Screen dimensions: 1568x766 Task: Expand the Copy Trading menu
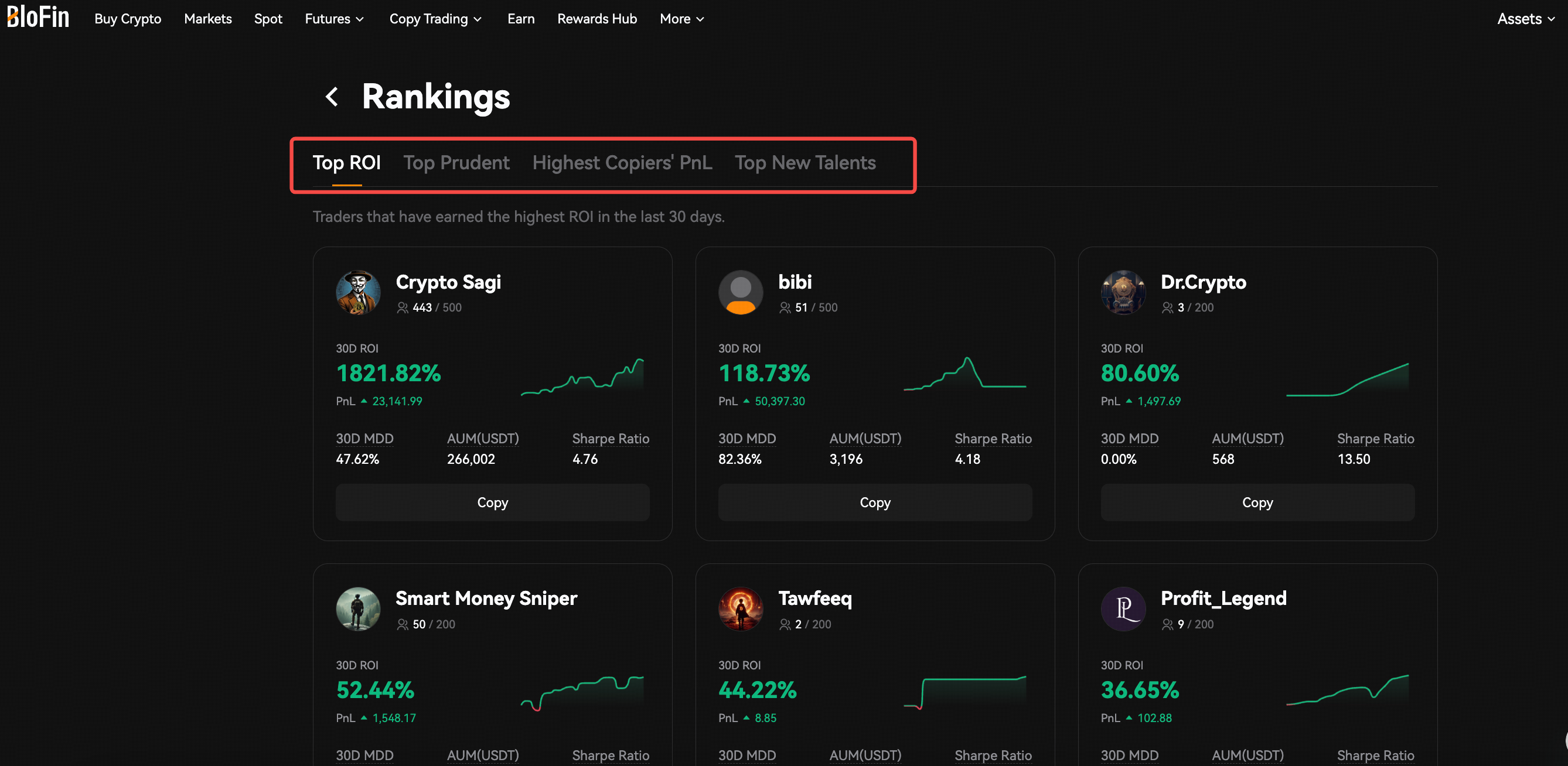(435, 19)
